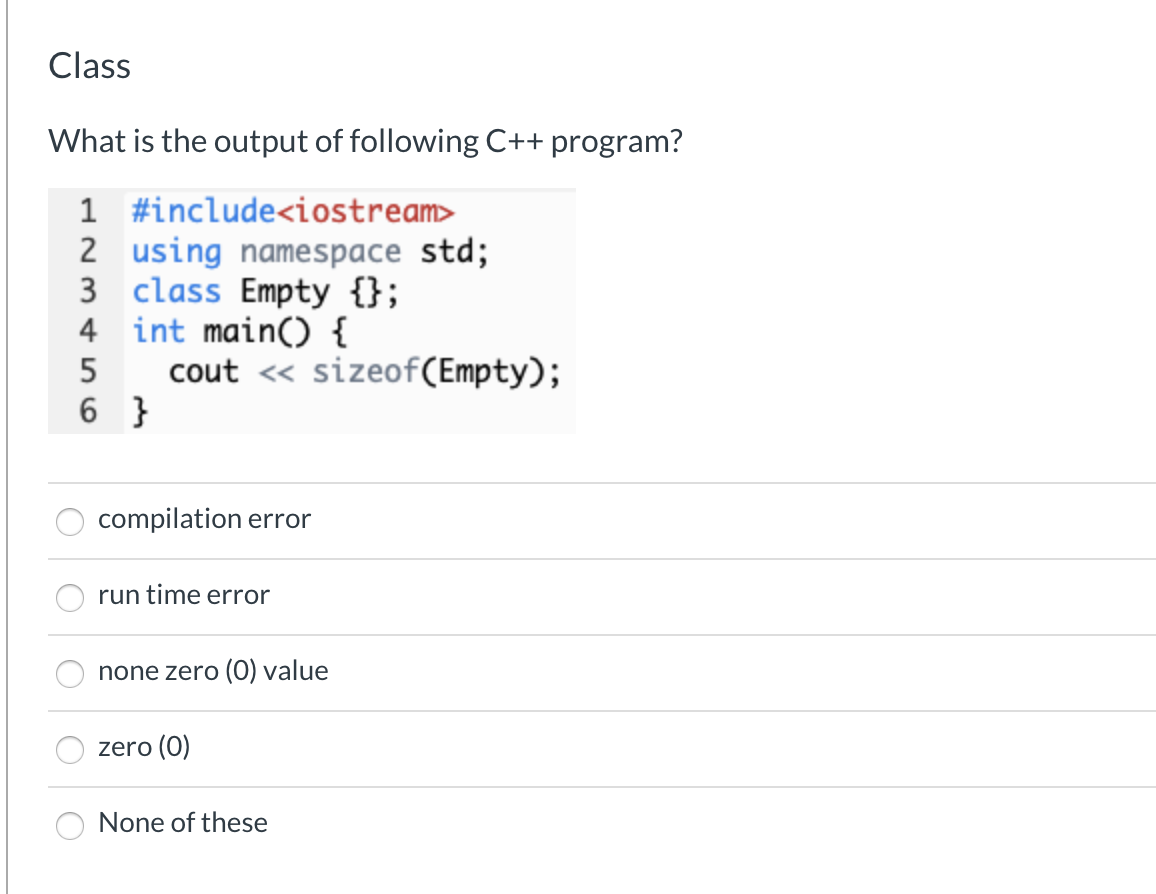Click the "Class" heading
Screen dimensions: 1156x894
point(89,66)
